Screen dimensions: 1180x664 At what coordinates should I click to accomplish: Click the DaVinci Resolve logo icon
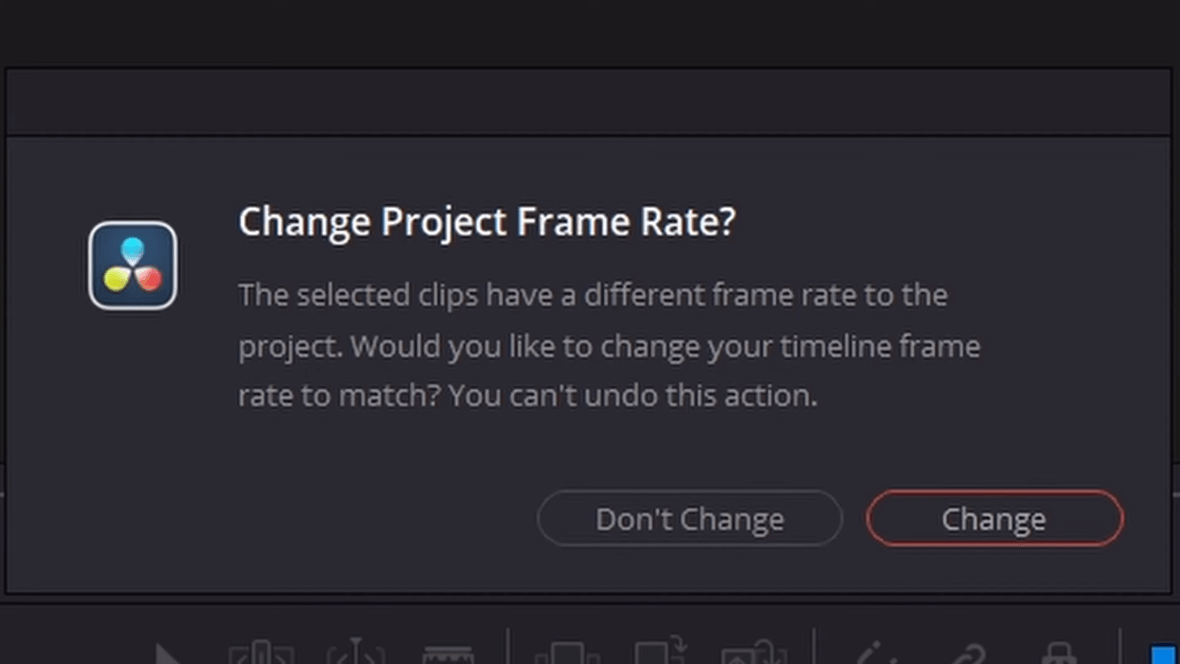pos(132,265)
